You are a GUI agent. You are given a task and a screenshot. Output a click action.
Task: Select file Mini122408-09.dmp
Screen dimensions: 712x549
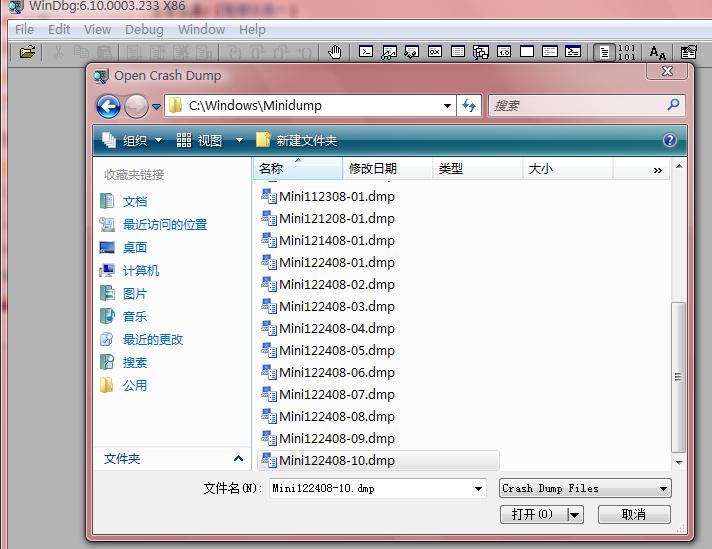point(328,439)
